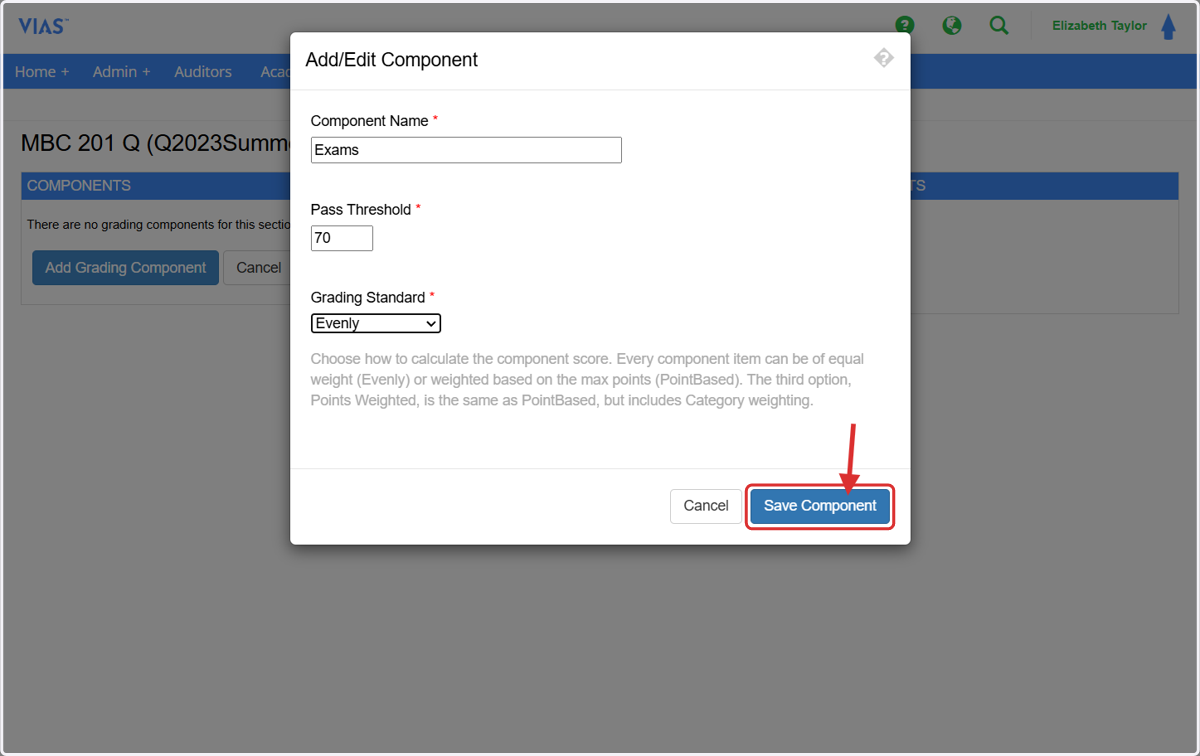Screen dimensions: 1200x756
Task: Open the Grading Standard dropdown
Action: point(376,323)
